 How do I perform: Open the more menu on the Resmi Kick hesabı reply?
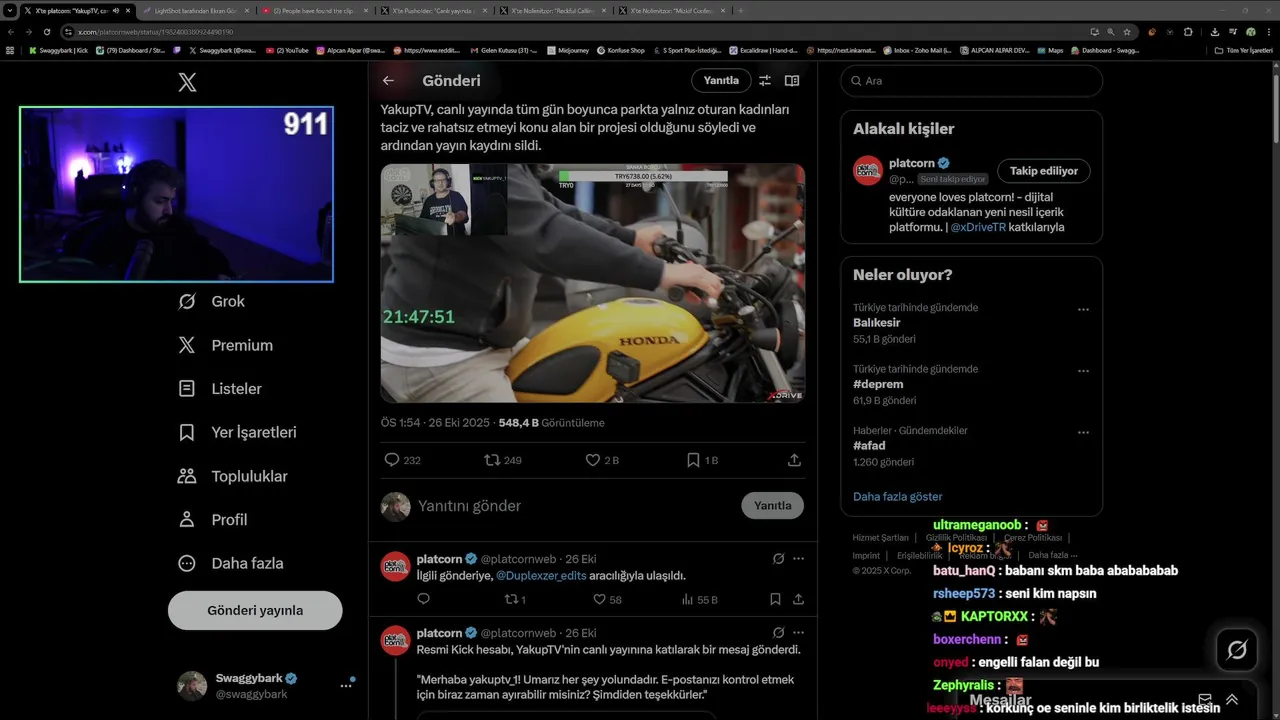tap(798, 633)
